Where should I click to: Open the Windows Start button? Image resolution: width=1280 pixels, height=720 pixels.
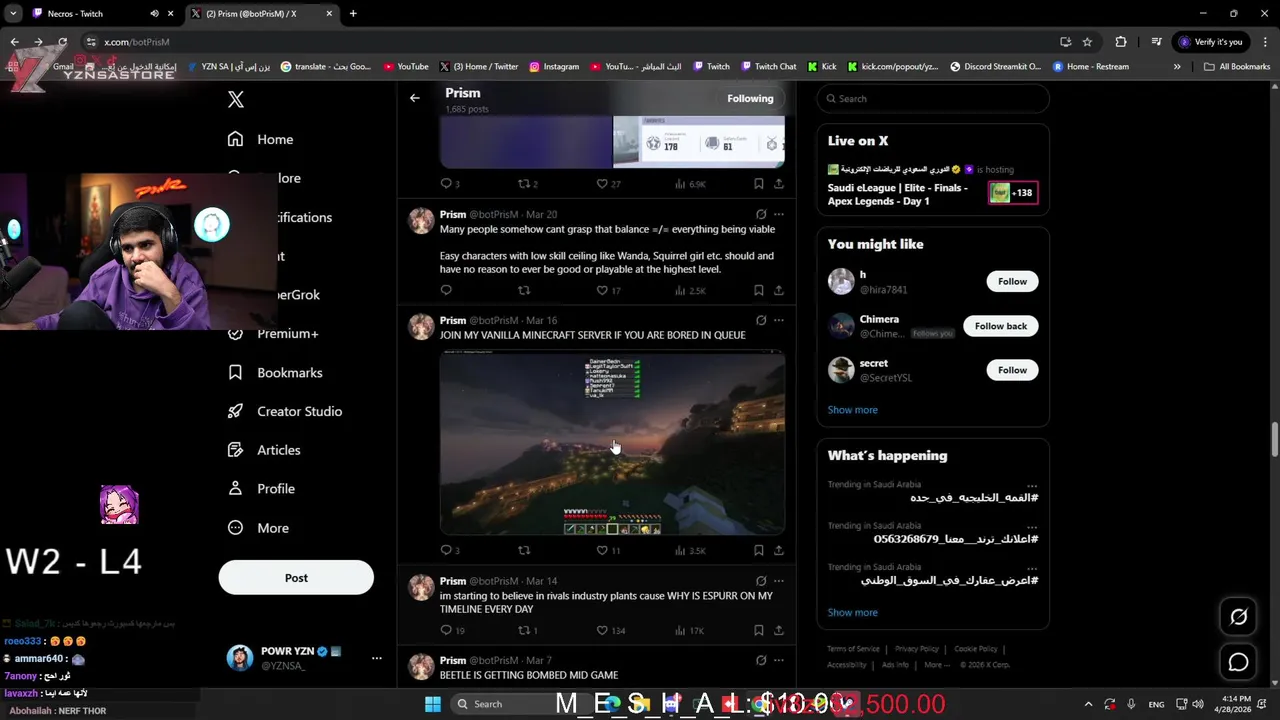(x=433, y=704)
